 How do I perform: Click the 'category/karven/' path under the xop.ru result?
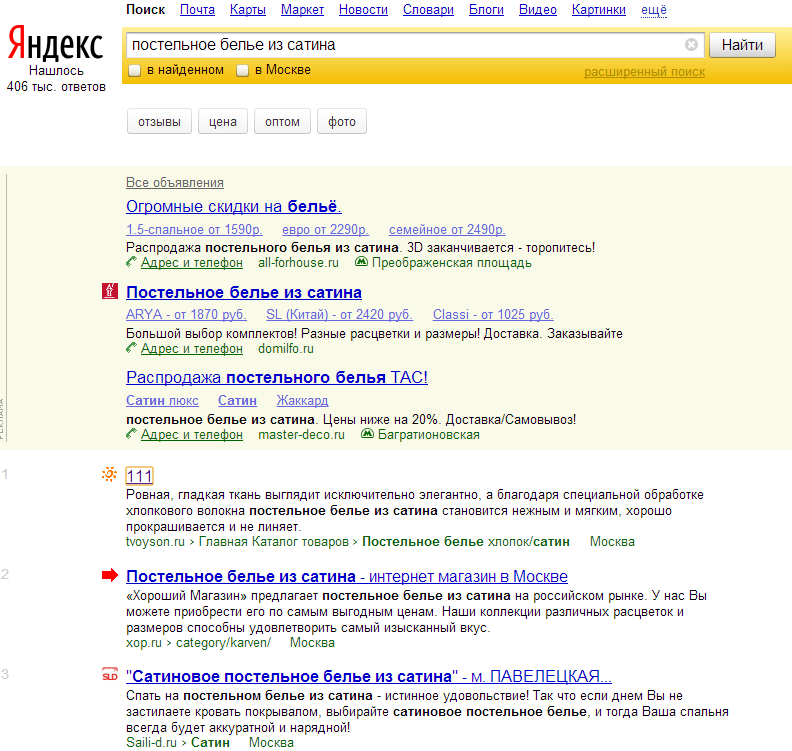coord(223,643)
